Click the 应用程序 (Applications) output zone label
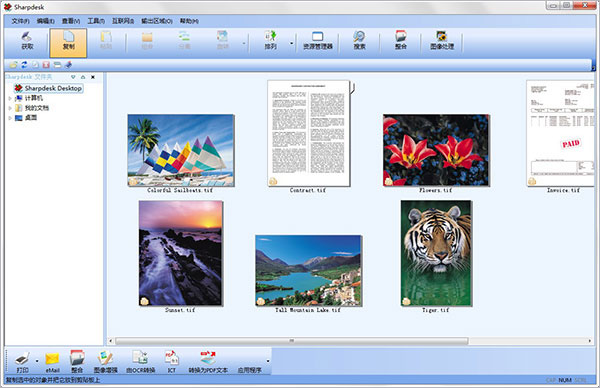The image size is (600, 388). 249,370
